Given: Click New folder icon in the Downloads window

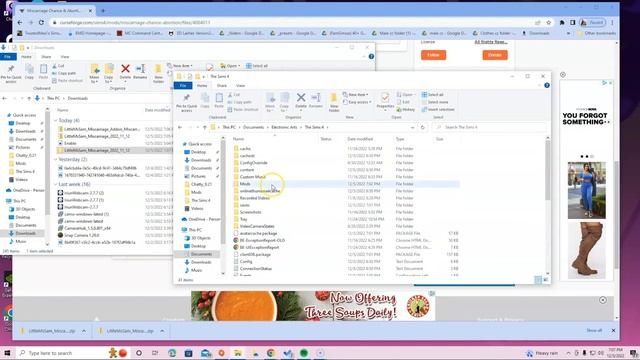Looking at the screenshot, I should [x=158, y=73].
